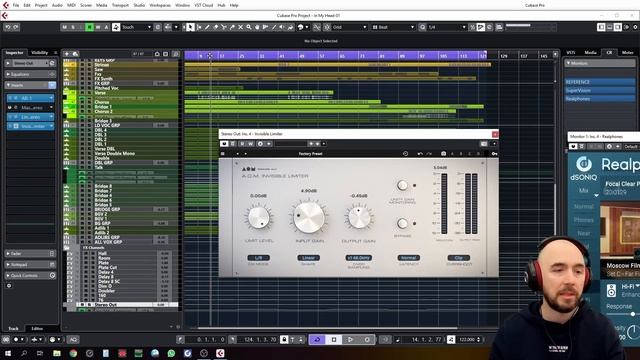This screenshot has height=360, width=640.
Task: Click the snapshot camera icon in the plugin header
Action: pos(444,154)
